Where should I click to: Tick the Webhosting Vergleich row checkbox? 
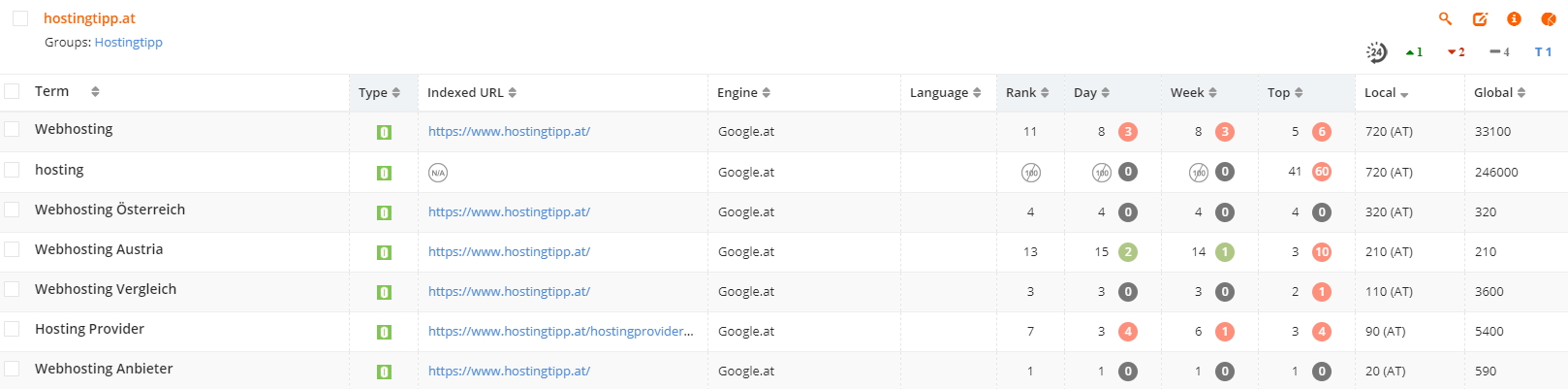[x=12, y=289]
